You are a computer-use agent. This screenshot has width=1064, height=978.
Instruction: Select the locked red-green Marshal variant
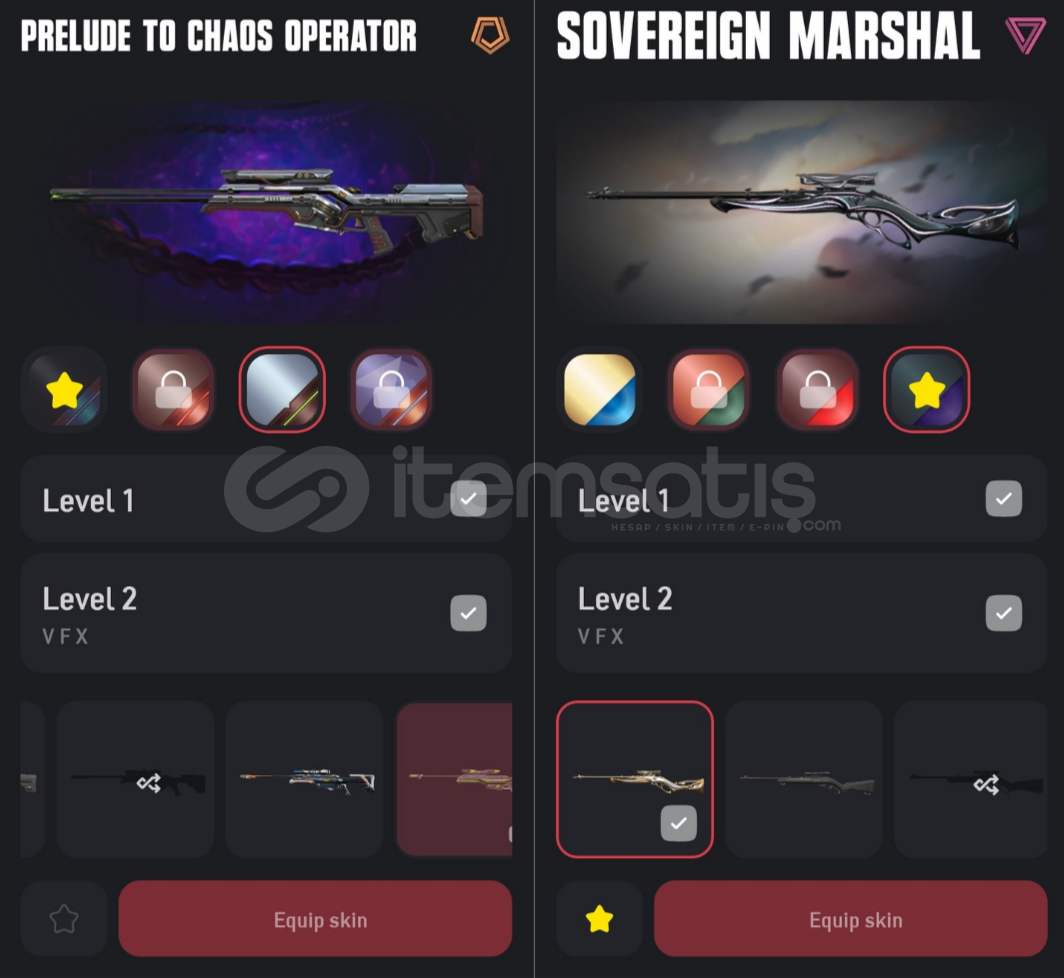click(x=708, y=390)
